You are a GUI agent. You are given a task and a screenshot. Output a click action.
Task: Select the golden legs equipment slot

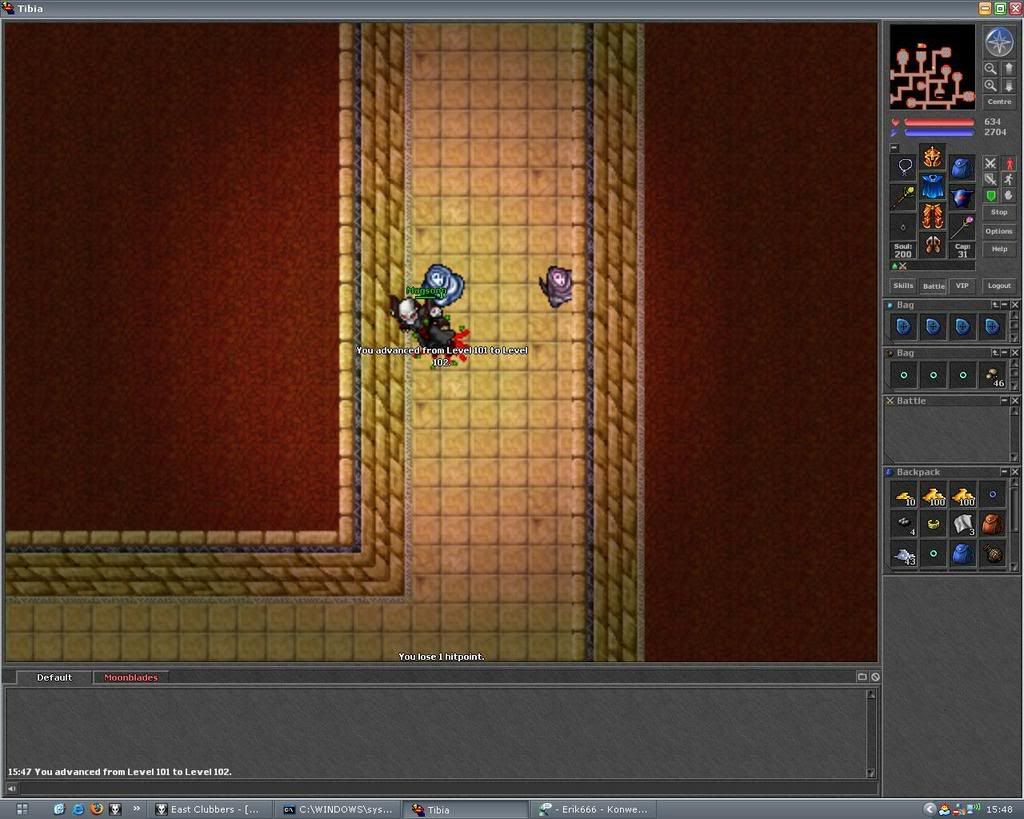click(933, 216)
